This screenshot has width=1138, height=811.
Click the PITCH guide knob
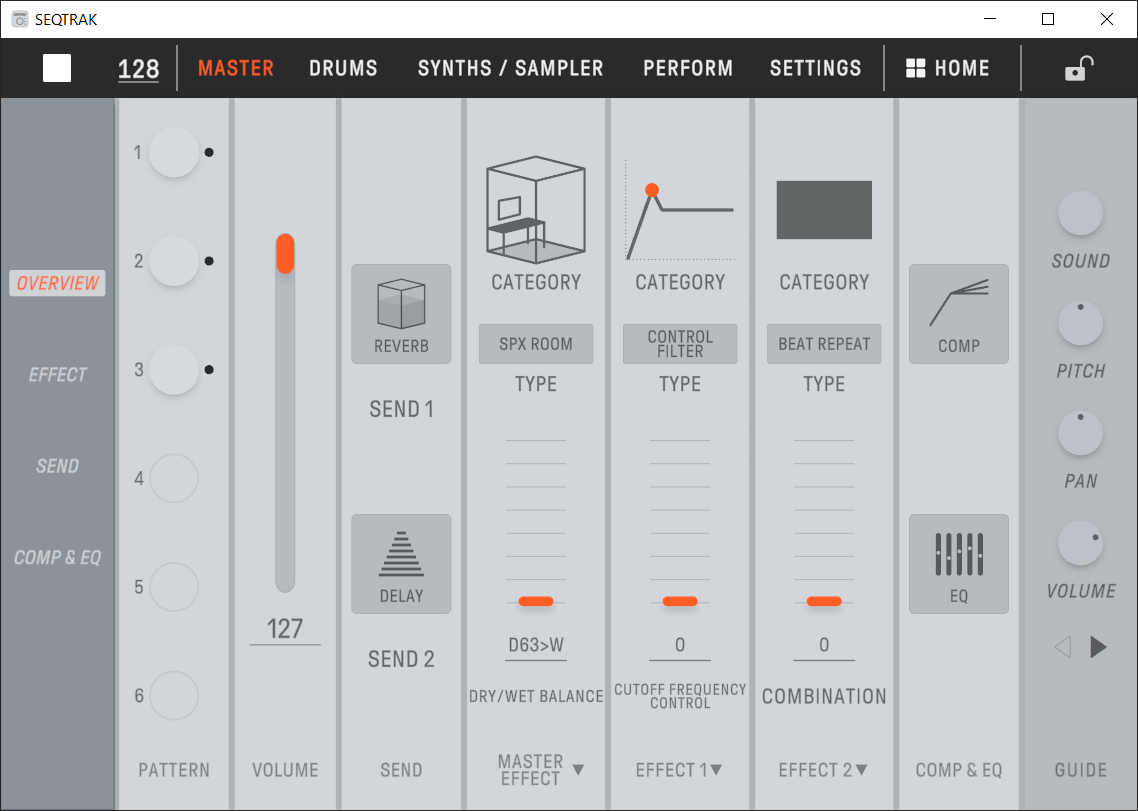pos(1081,324)
